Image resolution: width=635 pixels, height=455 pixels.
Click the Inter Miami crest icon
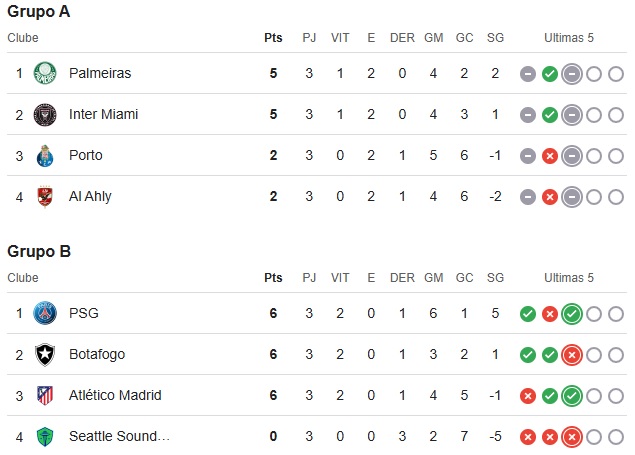pos(45,114)
